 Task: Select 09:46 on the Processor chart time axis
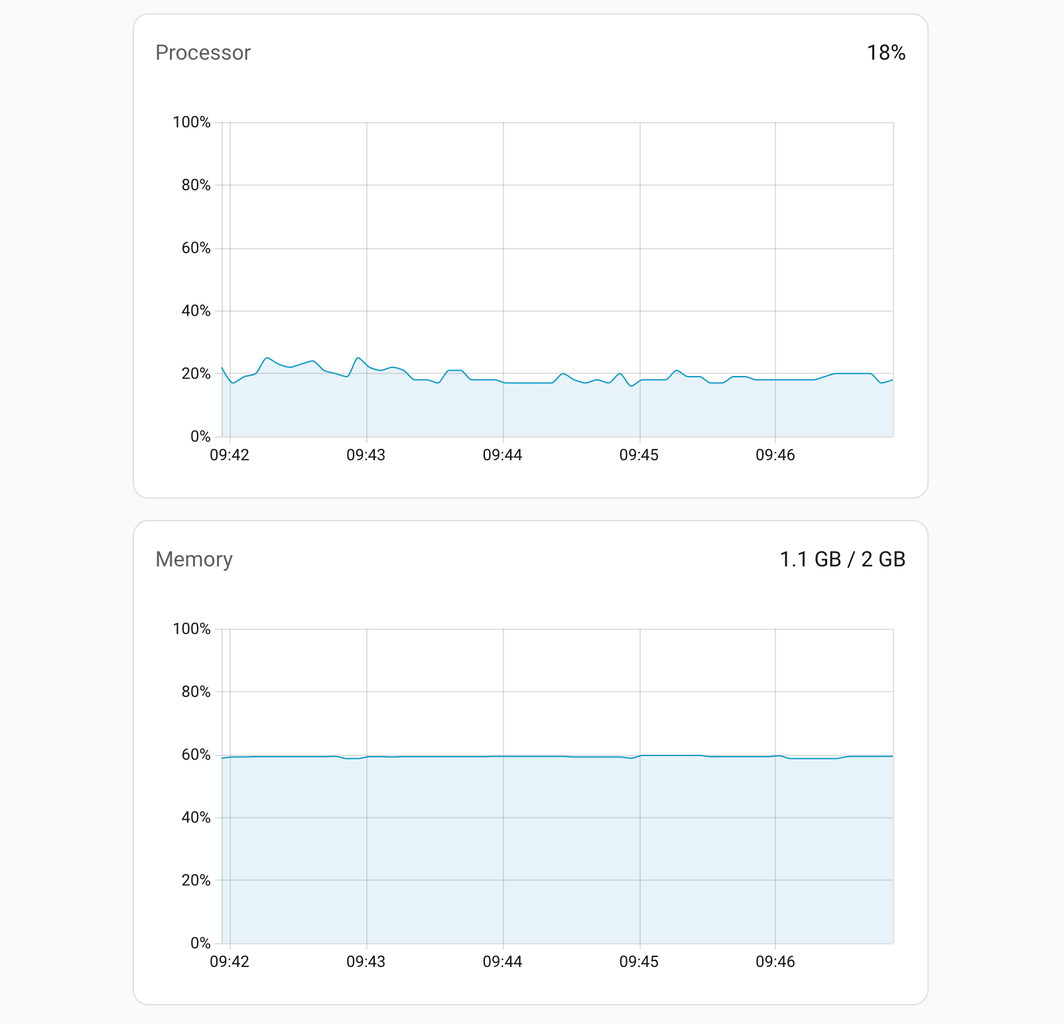[775, 455]
